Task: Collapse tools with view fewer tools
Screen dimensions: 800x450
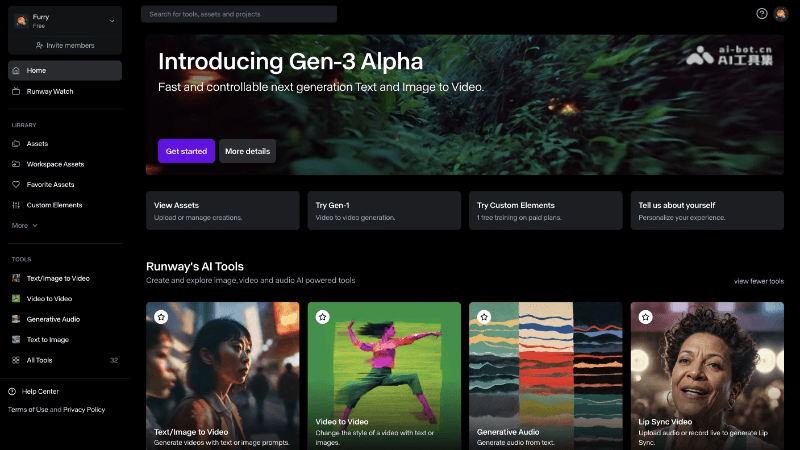Action: click(758, 281)
